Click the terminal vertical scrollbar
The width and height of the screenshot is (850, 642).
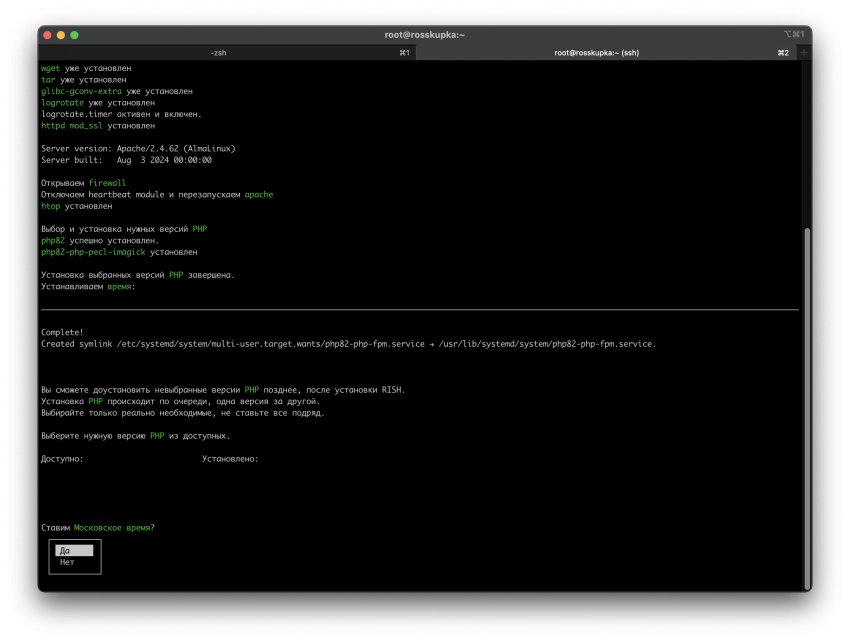click(807, 407)
